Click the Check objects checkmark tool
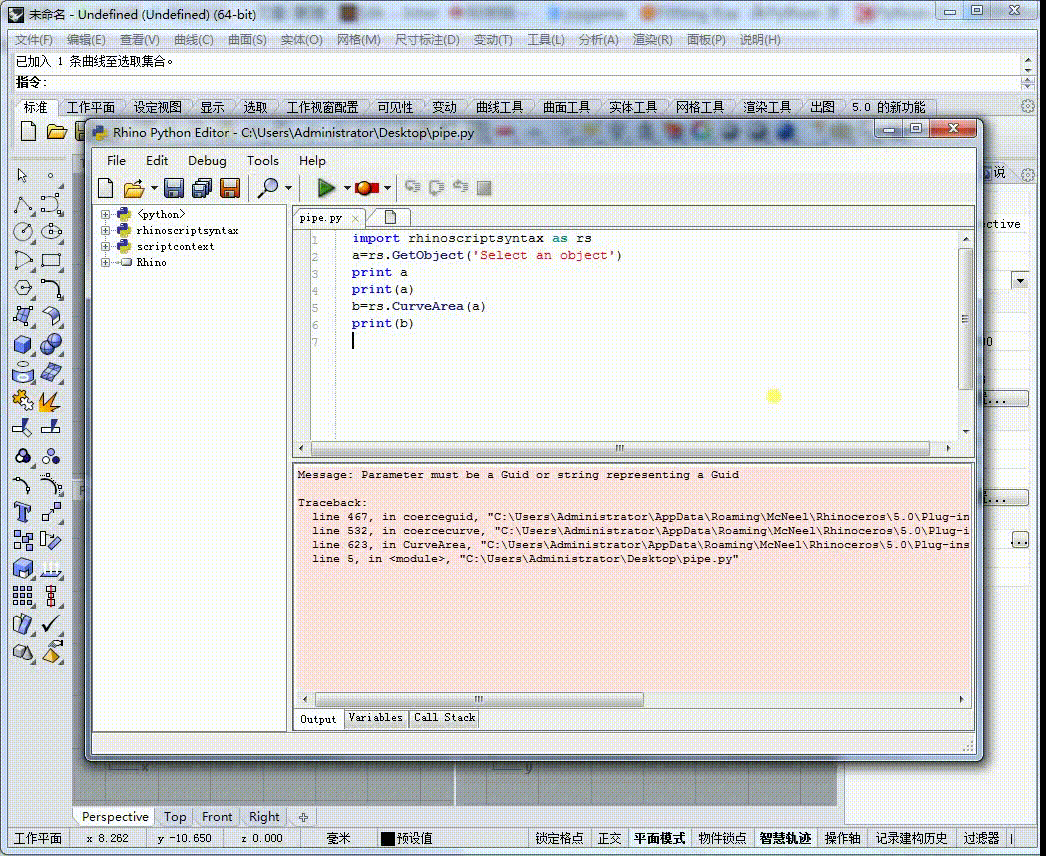Image resolution: width=1046 pixels, height=856 pixels. click(x=51, y=624)
